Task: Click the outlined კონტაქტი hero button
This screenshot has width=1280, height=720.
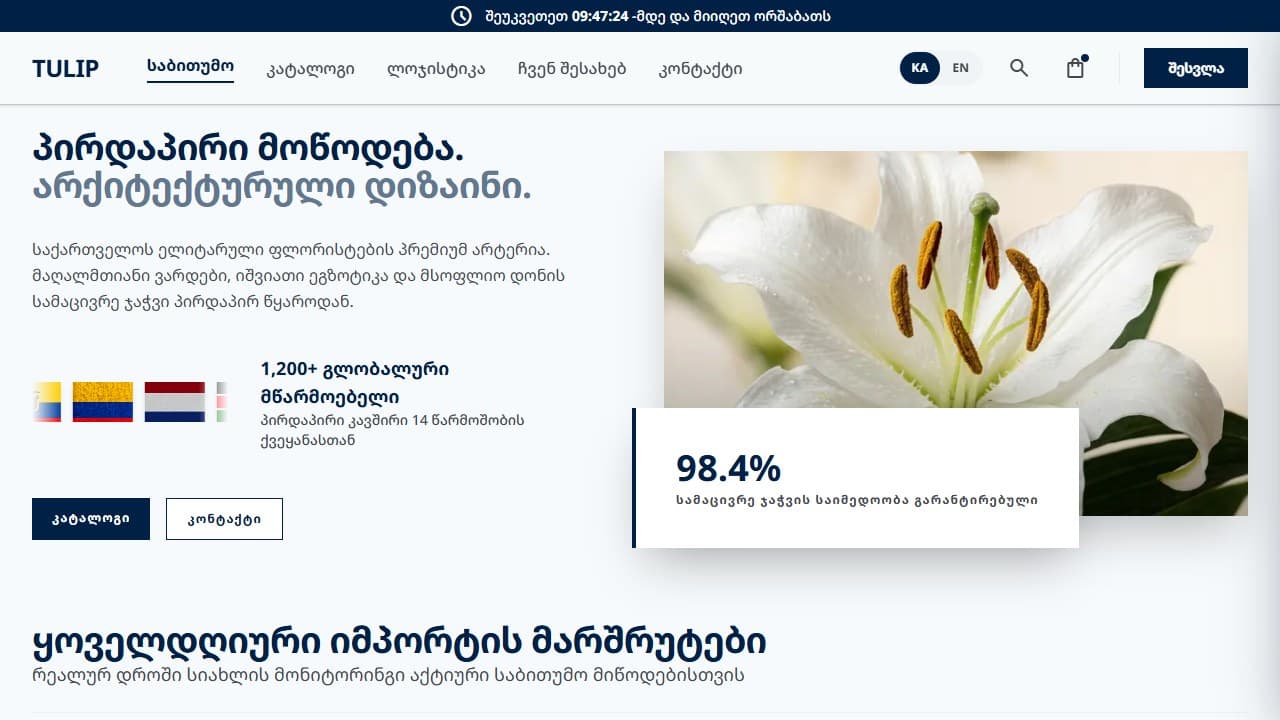Action: (x=224, y=519)
